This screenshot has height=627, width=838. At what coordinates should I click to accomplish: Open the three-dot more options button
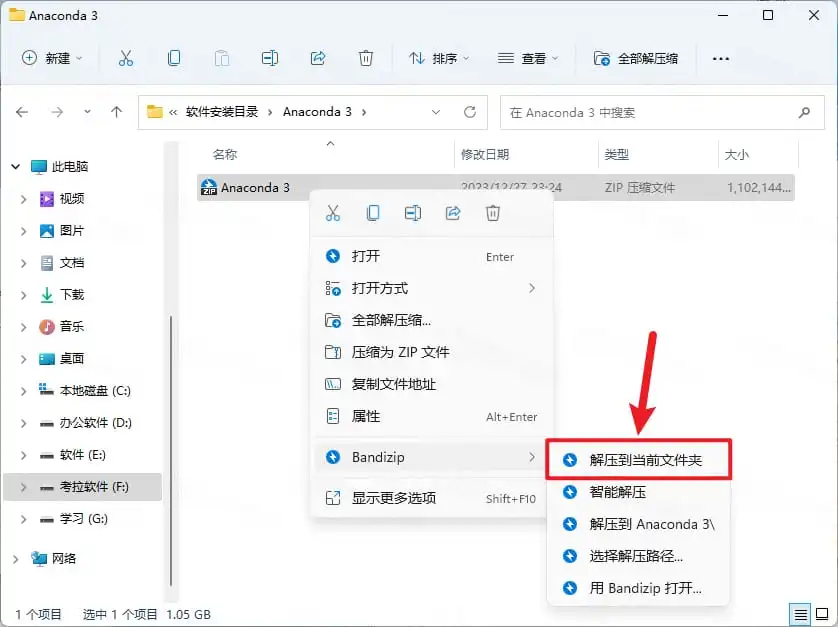click(x=720, y=58)
